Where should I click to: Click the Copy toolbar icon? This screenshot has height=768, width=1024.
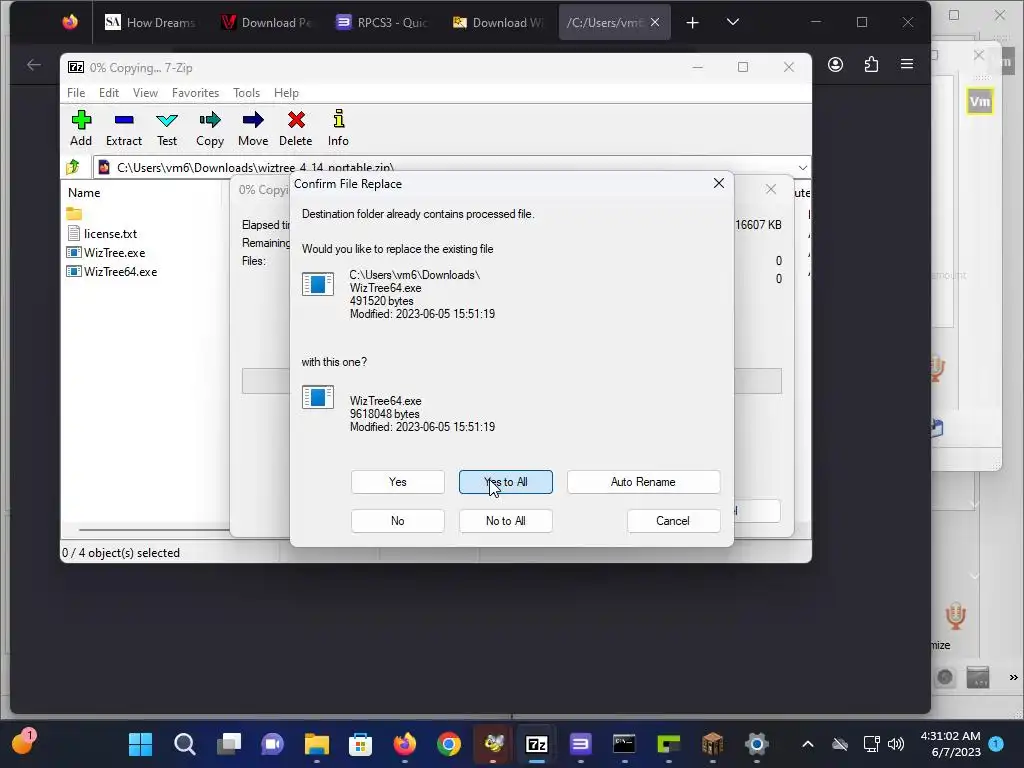[x=210, y=128]
